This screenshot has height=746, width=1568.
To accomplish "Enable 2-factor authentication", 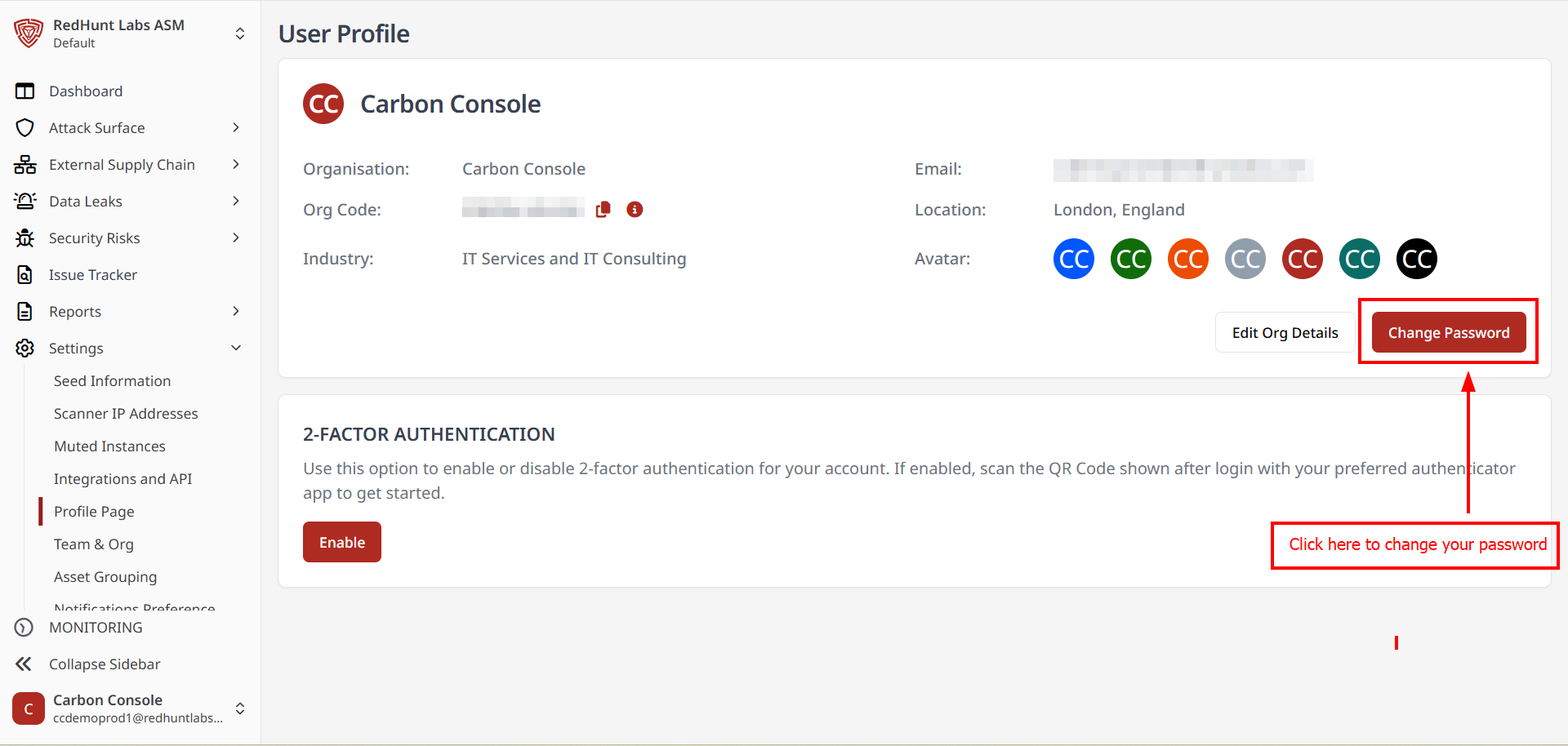I will tap(342, 542).
